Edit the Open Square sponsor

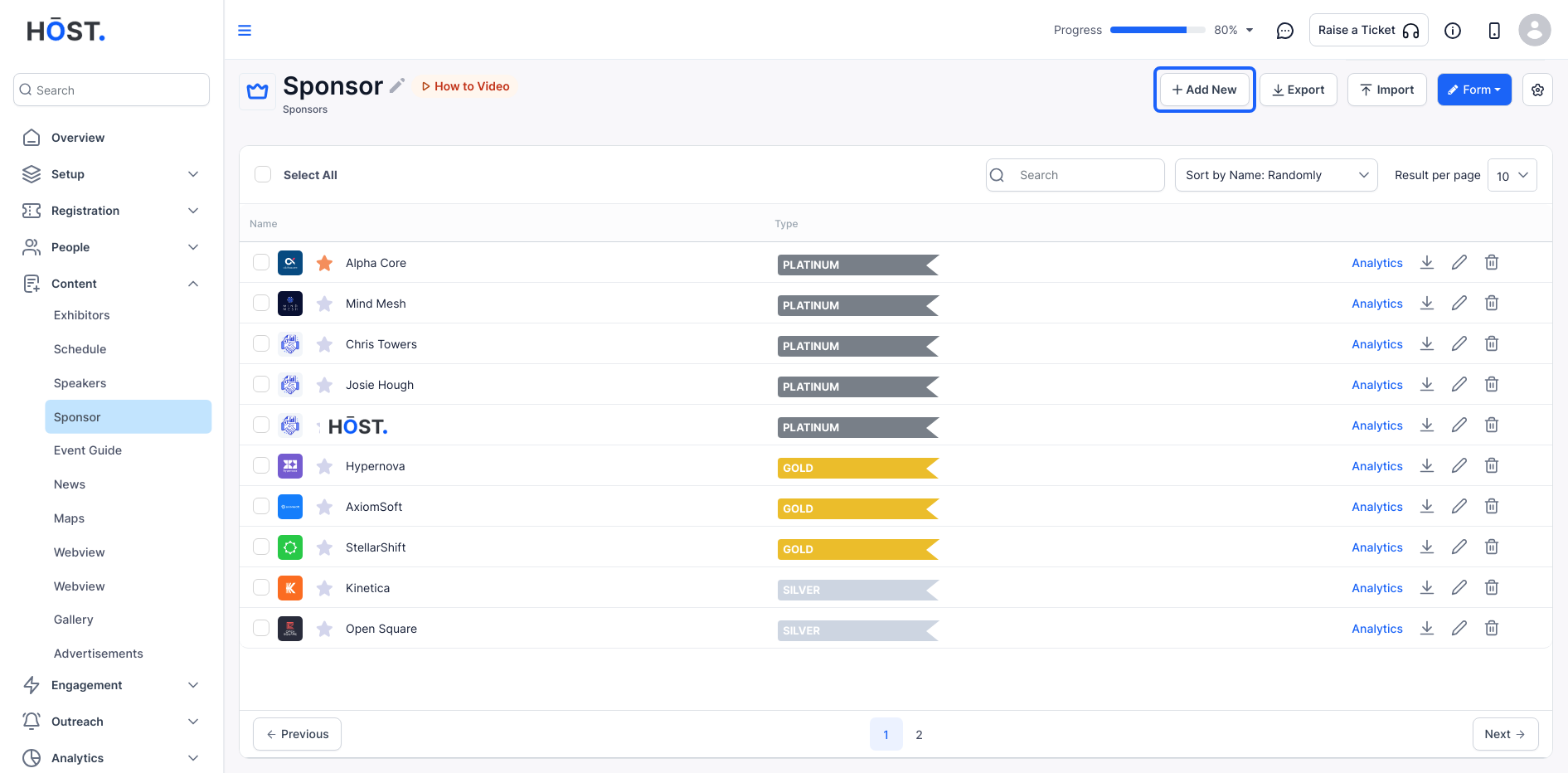(x=1459, y=629)
